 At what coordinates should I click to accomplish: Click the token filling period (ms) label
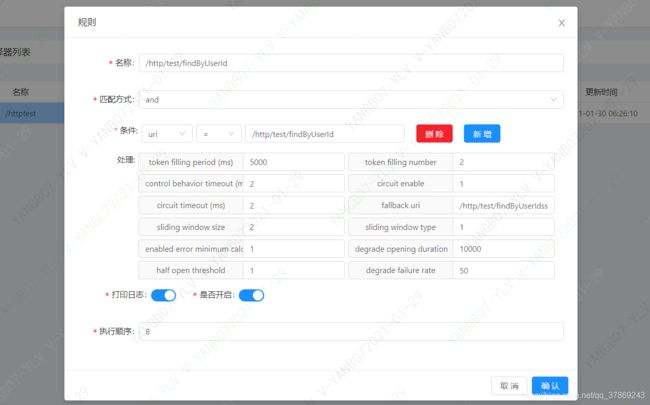coord(191,162)
